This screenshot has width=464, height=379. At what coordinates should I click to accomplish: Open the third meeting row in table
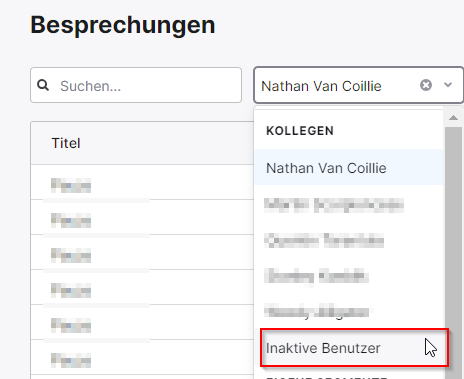pyautogui.click(x=142, y=252)
